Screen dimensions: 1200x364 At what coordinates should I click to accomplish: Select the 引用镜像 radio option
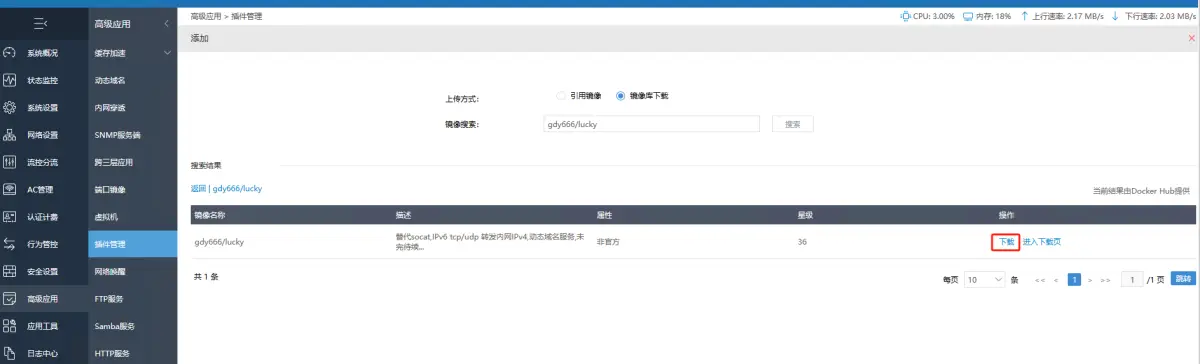[x=580, y=95]
